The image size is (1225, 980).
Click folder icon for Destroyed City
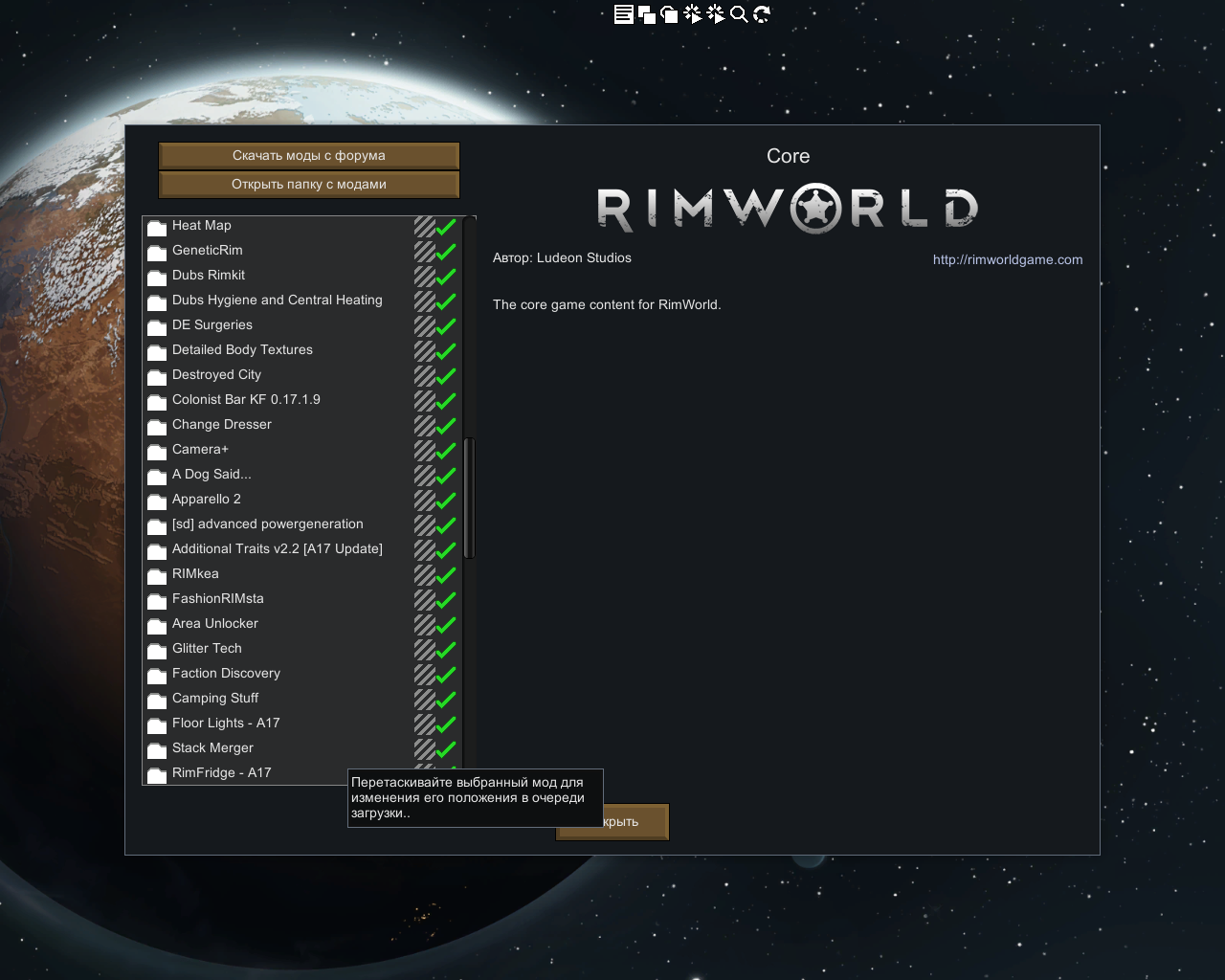157,377
